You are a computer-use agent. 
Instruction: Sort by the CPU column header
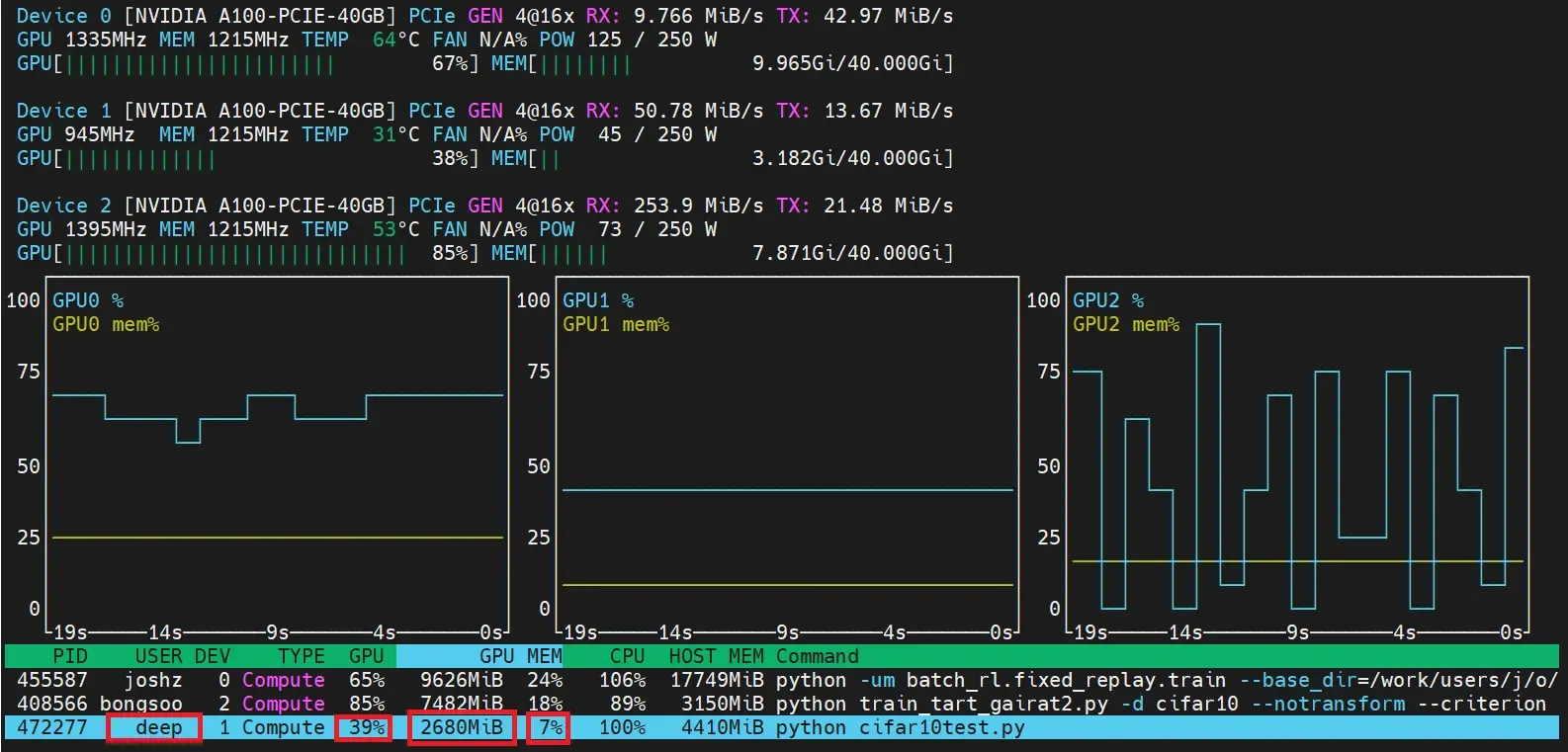pyautogui.click(x=628, y=656)
